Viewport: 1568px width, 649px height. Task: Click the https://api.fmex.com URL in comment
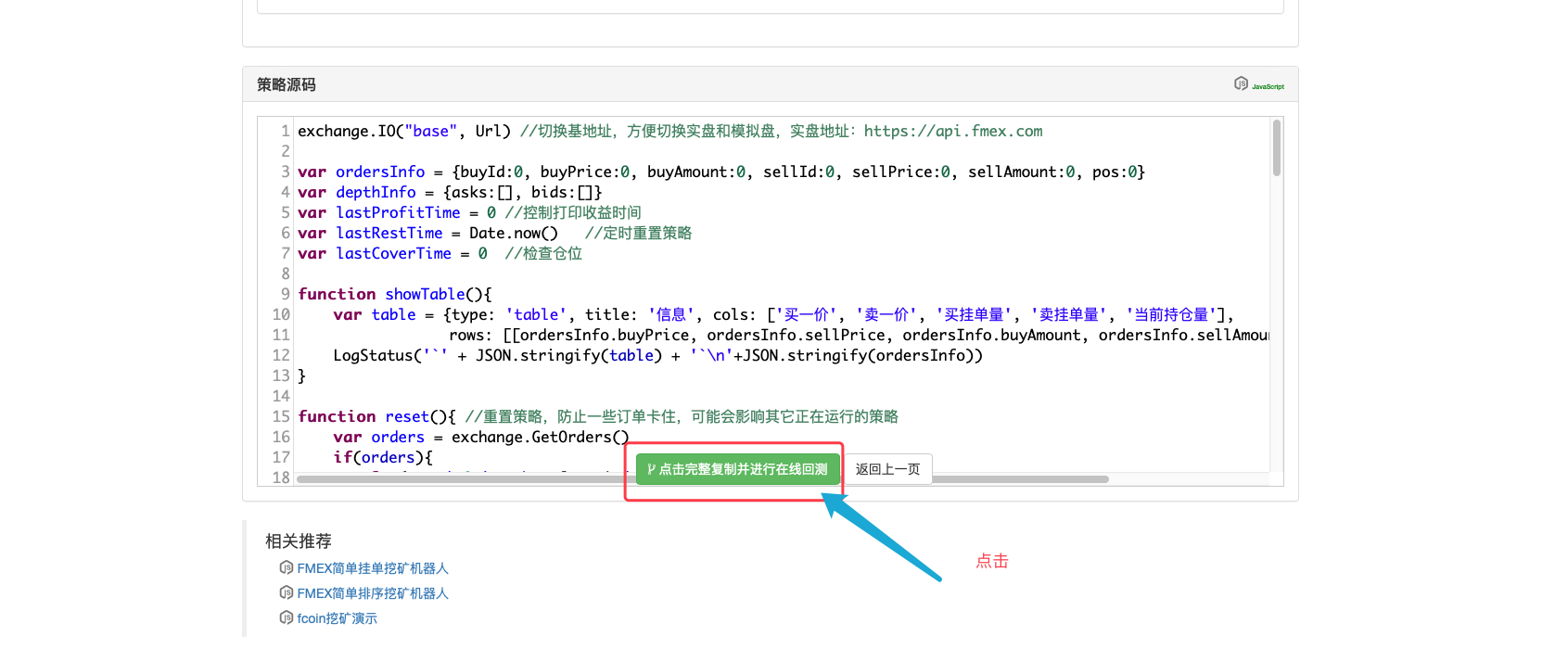coord(952,132)
